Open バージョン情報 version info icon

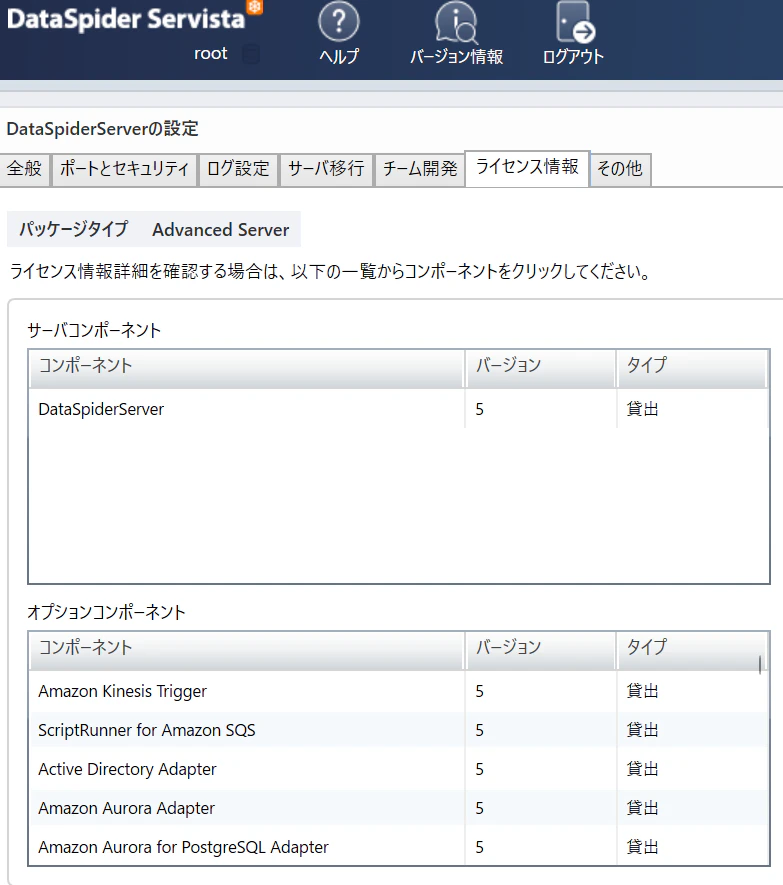click(456, 33)
